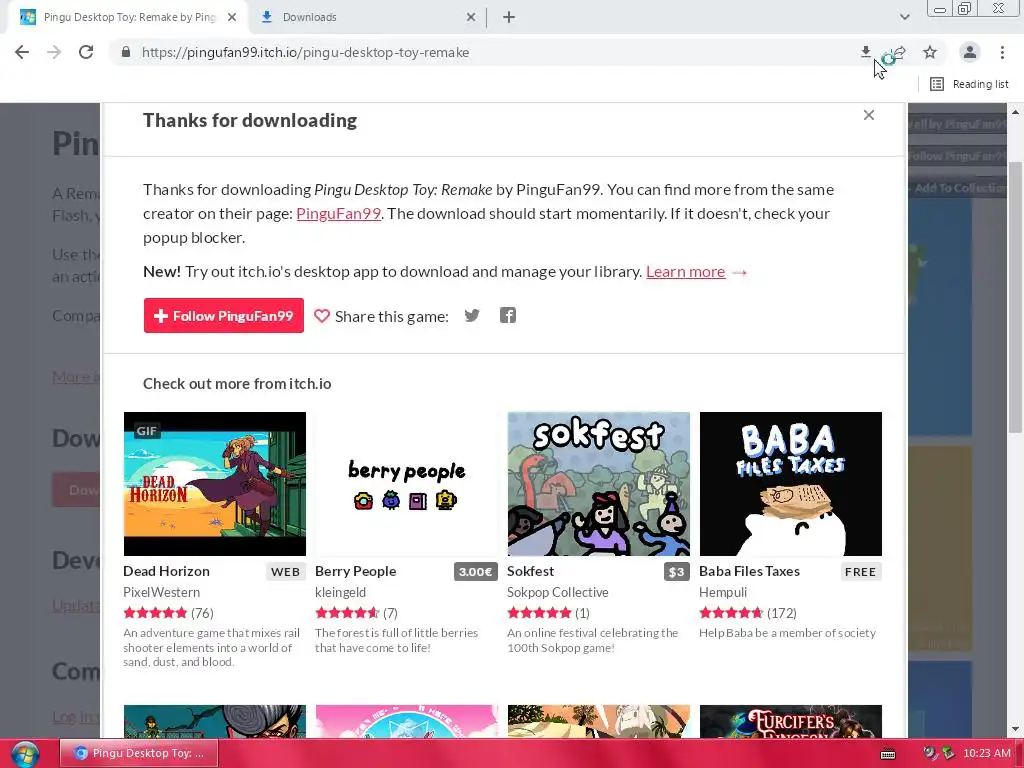Close the Downloads tab

coord(471,17)
